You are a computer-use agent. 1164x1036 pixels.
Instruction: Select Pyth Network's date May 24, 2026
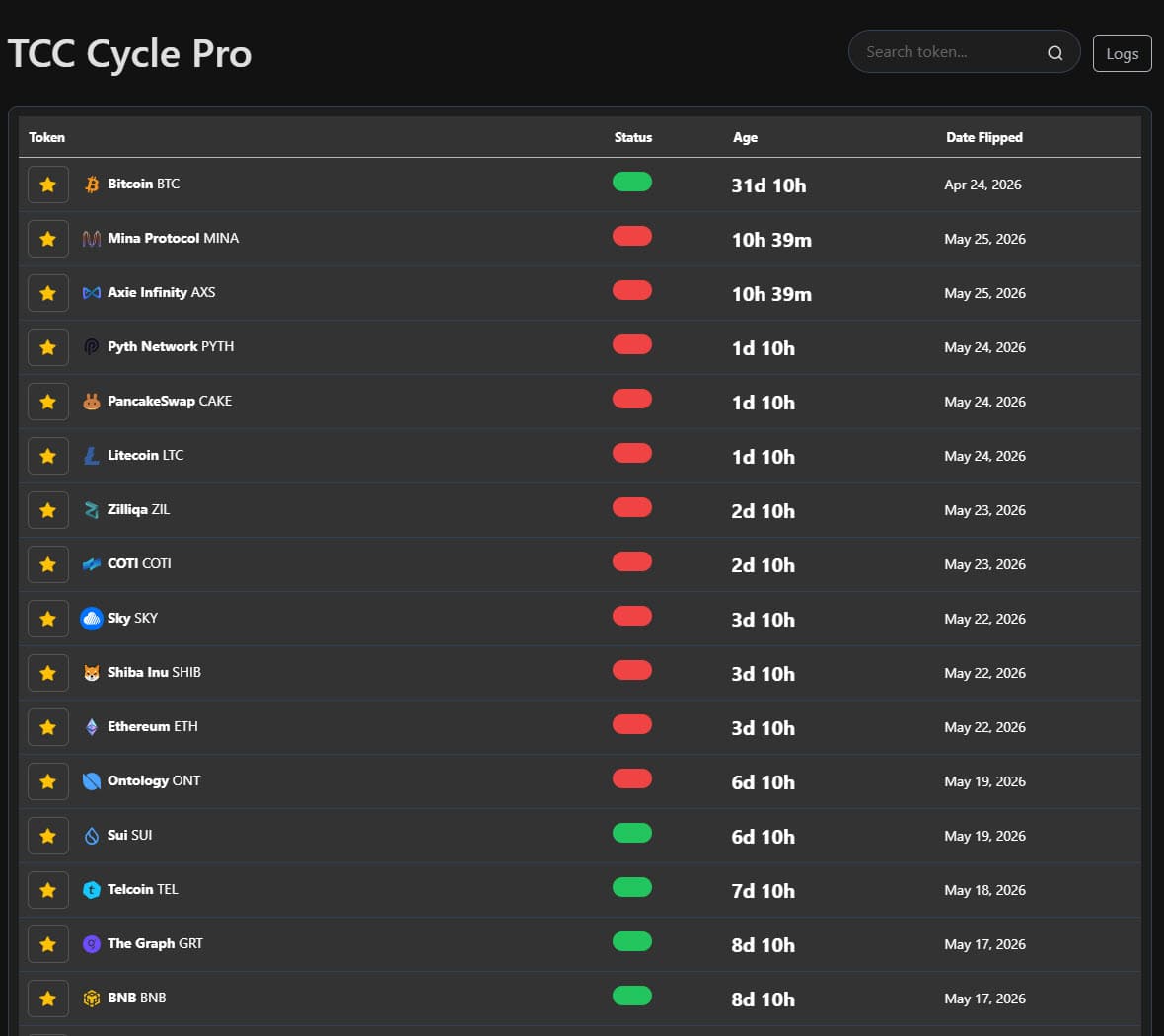[x=984, y=348]
